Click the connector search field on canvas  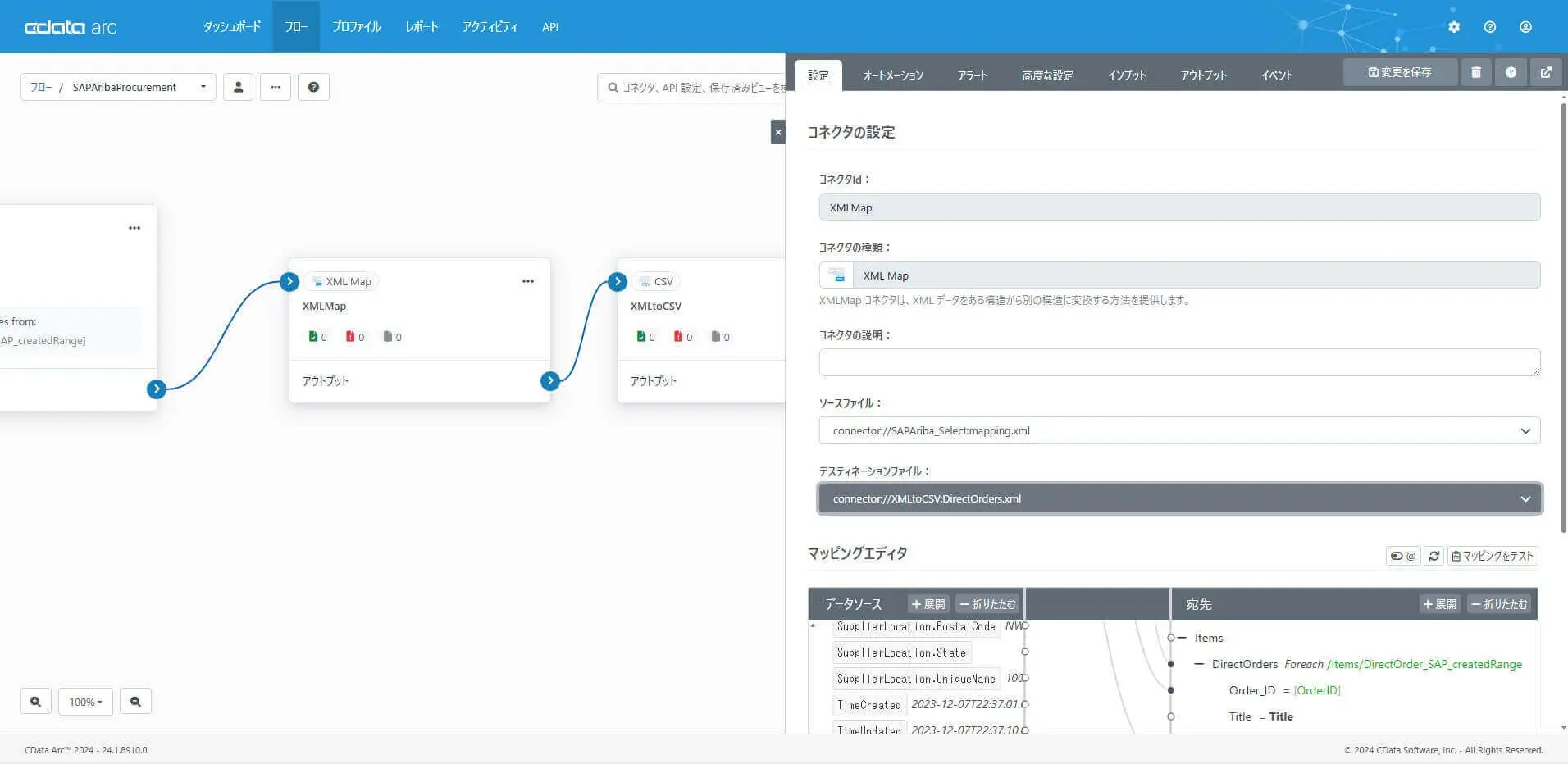tap(692, 87)
